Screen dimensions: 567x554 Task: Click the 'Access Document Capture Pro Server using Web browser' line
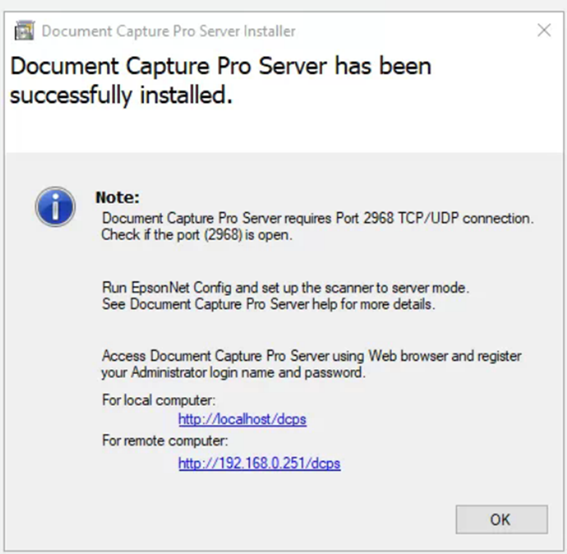[312, 356]
